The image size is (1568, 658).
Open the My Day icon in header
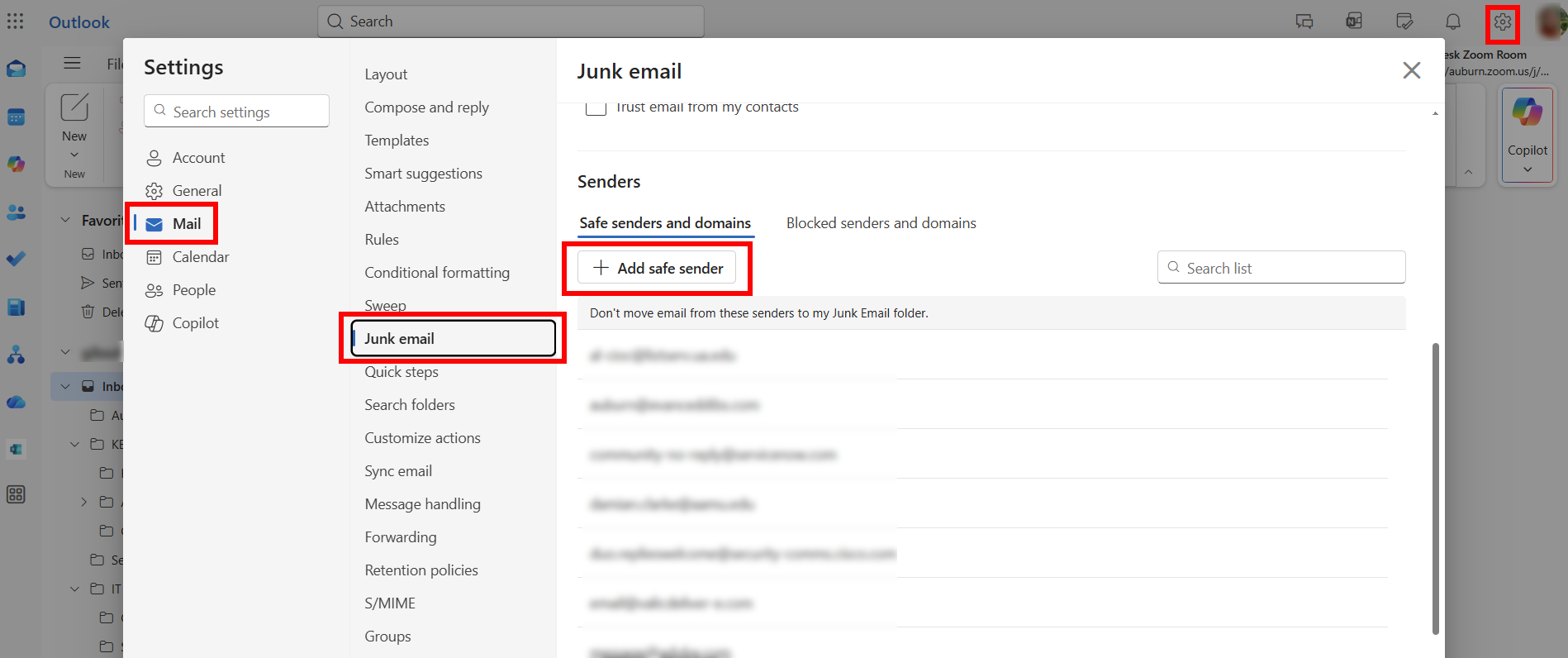[x=1404, y=21]
